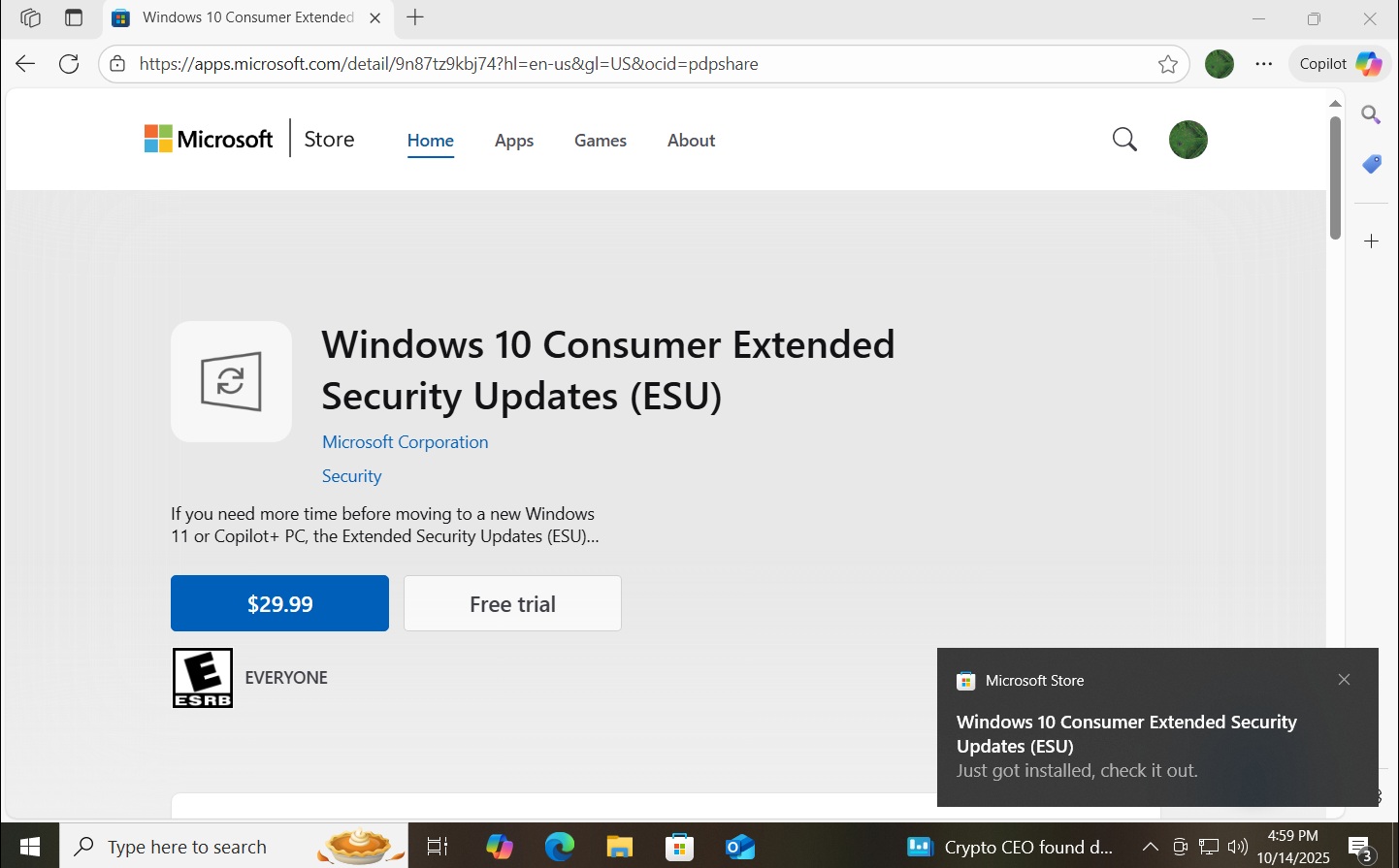Open the Microsoft Corporation publisher page
This screenshot has width=1399, height=868.
pos(405,441)
